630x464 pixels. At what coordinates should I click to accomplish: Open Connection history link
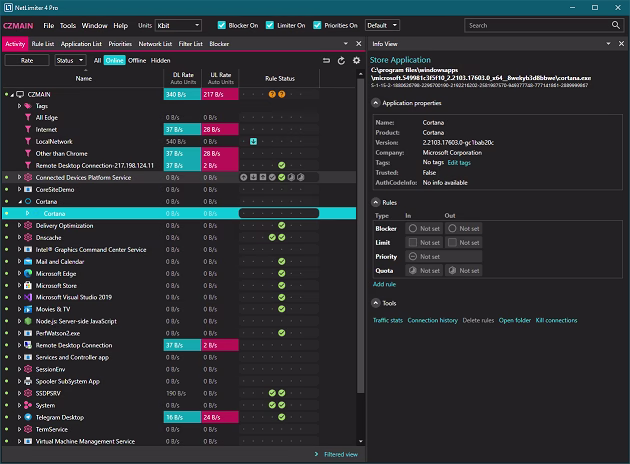coord(432,321)
